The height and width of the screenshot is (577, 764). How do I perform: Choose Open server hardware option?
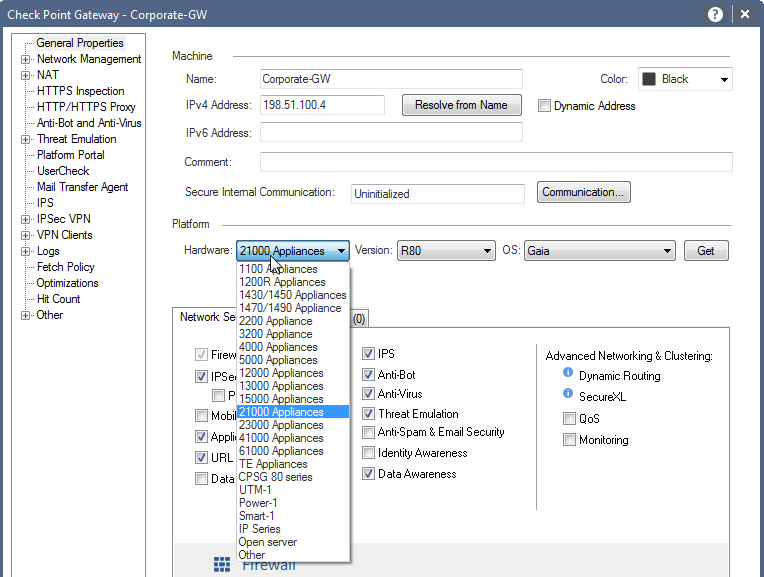point(293,542)
